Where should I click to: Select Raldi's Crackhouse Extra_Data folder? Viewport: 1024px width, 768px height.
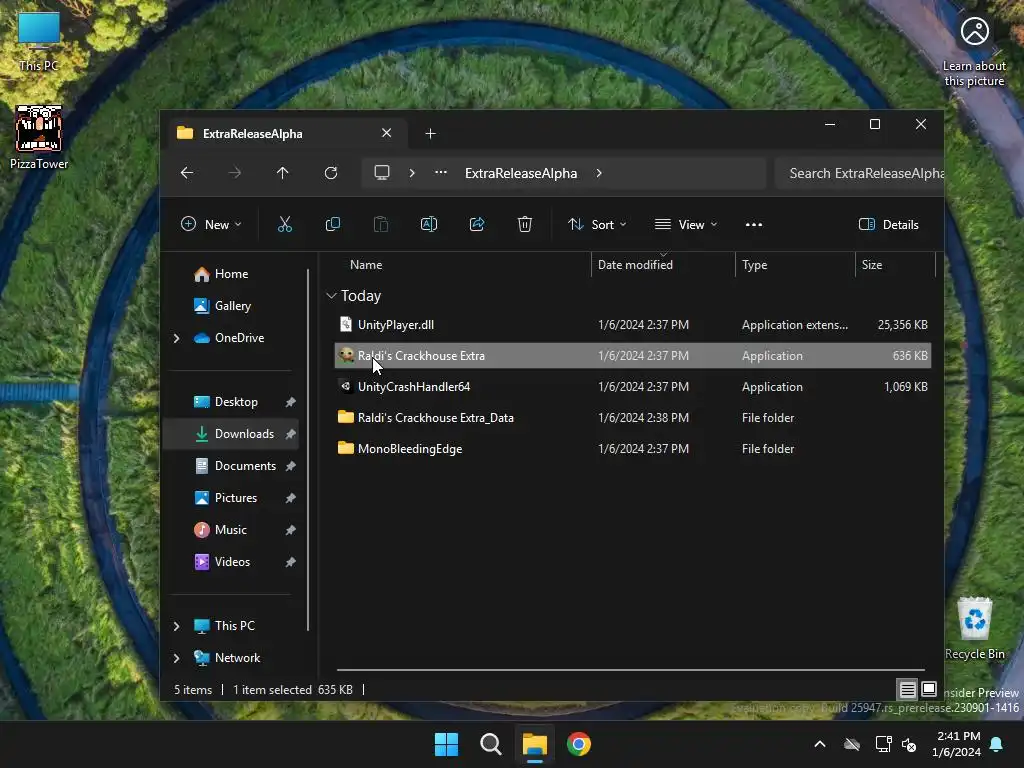point(633,418)
